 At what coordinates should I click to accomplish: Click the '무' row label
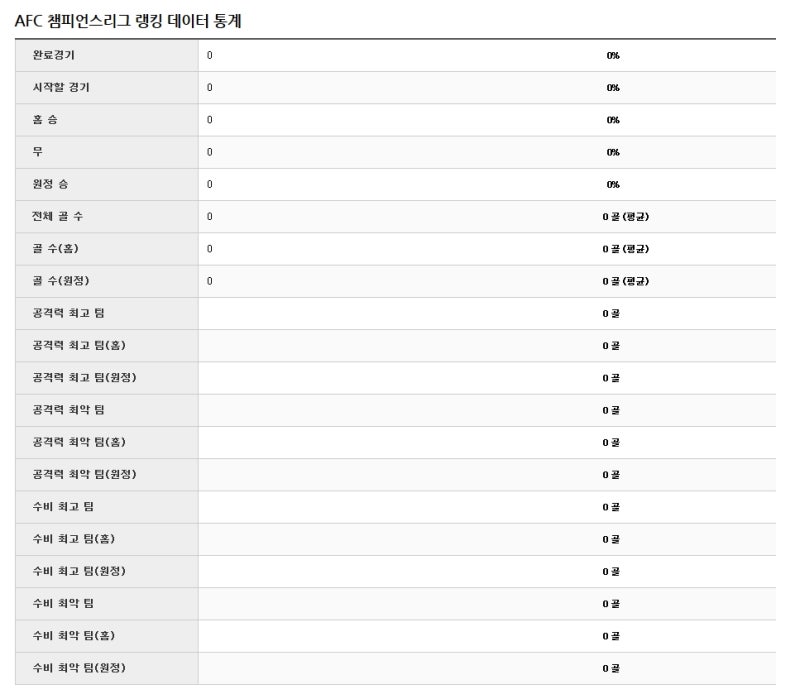(38, 152)
